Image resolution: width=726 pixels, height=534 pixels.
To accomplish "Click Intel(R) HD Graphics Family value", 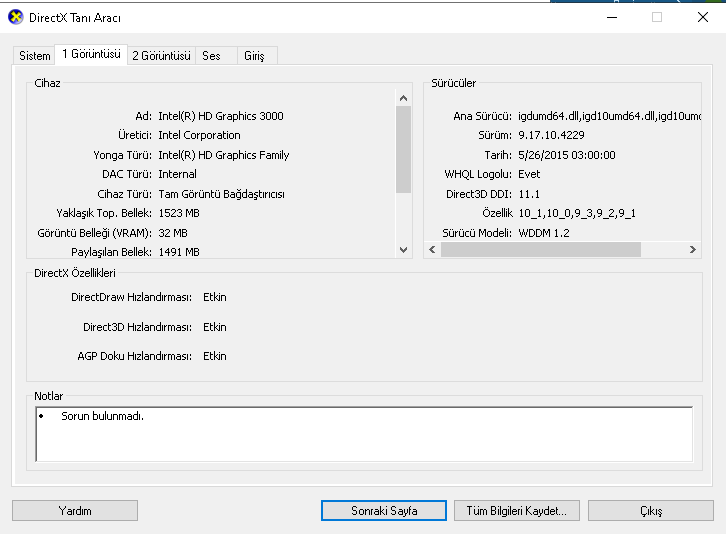I will pyautogui.click(x=224, y=155).
